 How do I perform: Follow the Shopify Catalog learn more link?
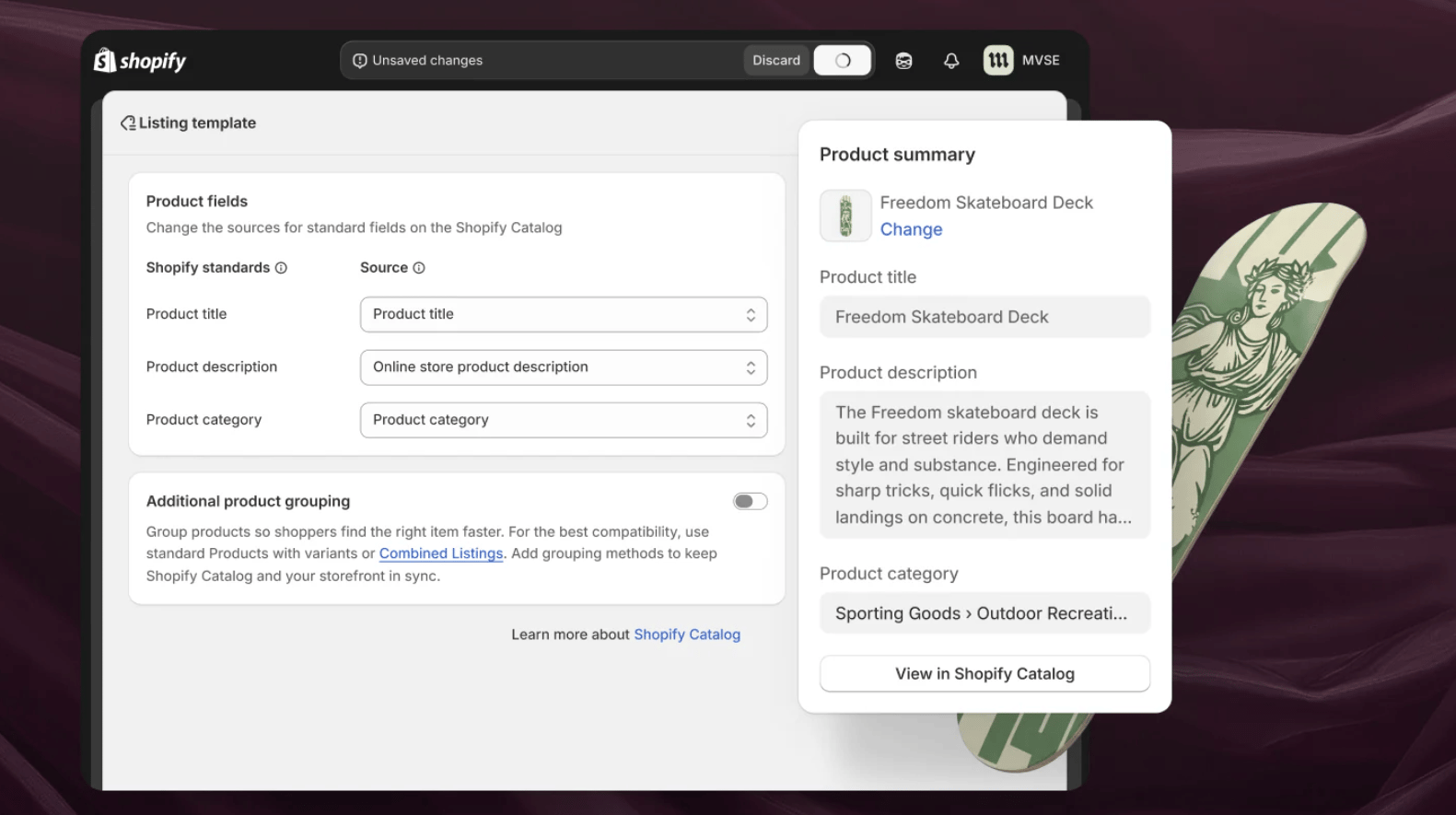coord(687,635)
